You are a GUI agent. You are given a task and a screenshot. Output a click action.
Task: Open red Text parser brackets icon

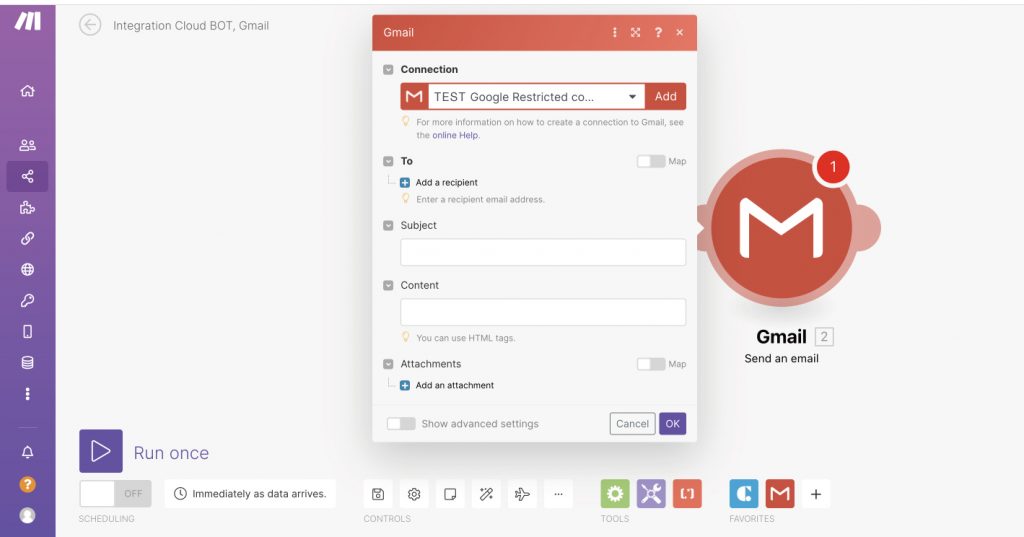[x=687, y=494]
